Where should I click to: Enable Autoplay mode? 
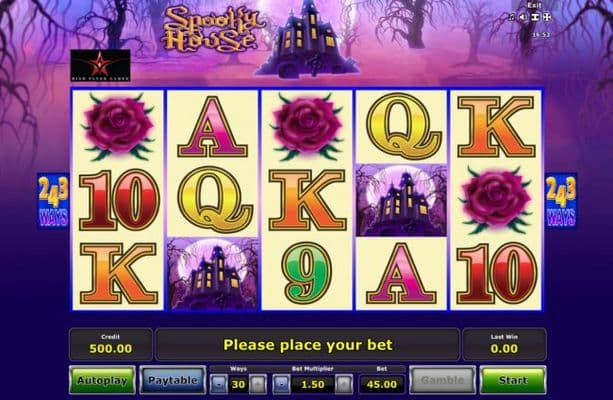tap(102, 380)
